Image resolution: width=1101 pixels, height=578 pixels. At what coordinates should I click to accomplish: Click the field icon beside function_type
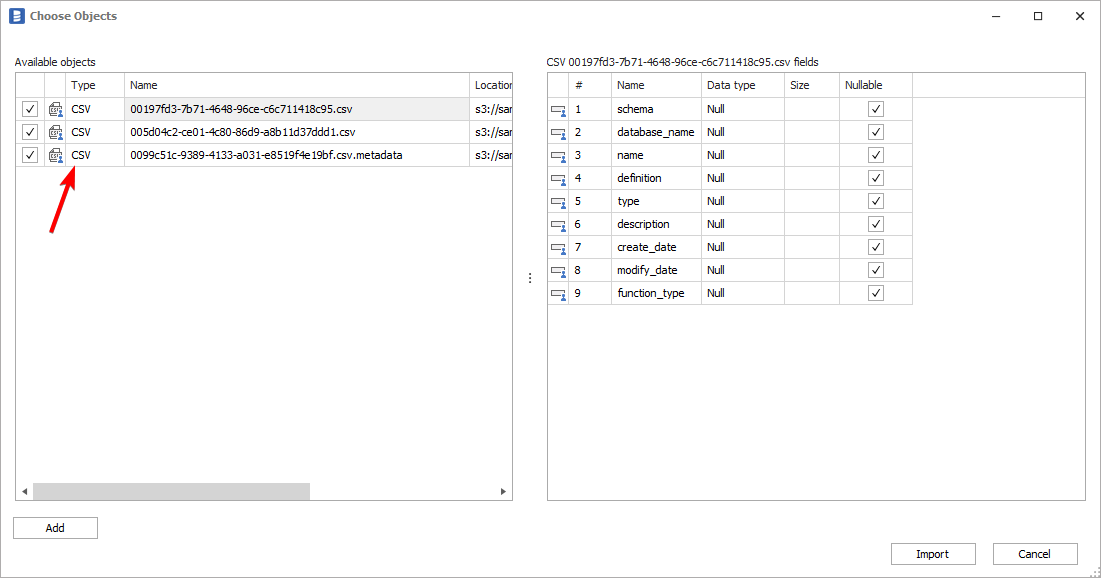click(x=559, y=292)
